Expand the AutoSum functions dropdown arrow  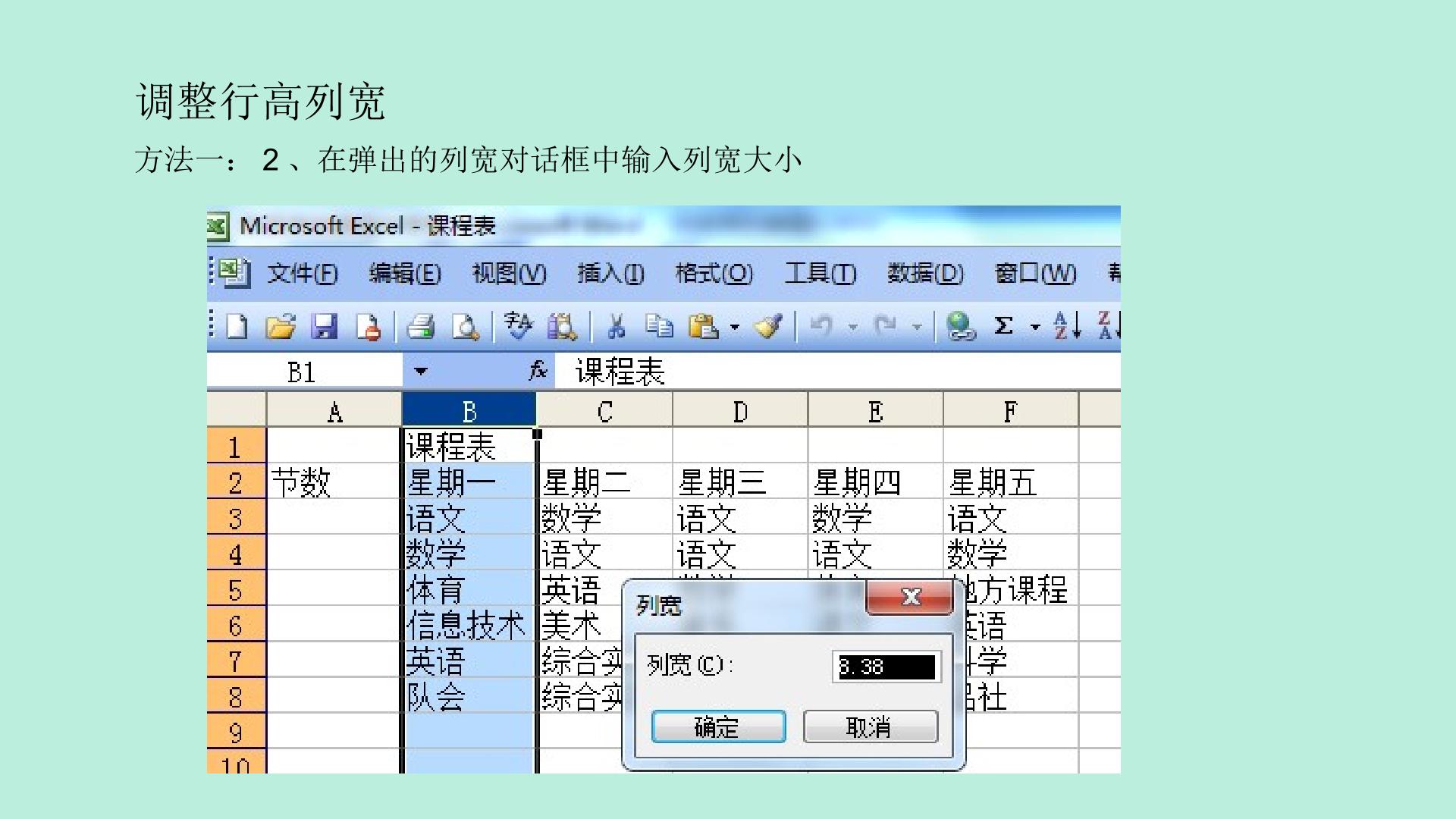click(x=1035, y=328)
